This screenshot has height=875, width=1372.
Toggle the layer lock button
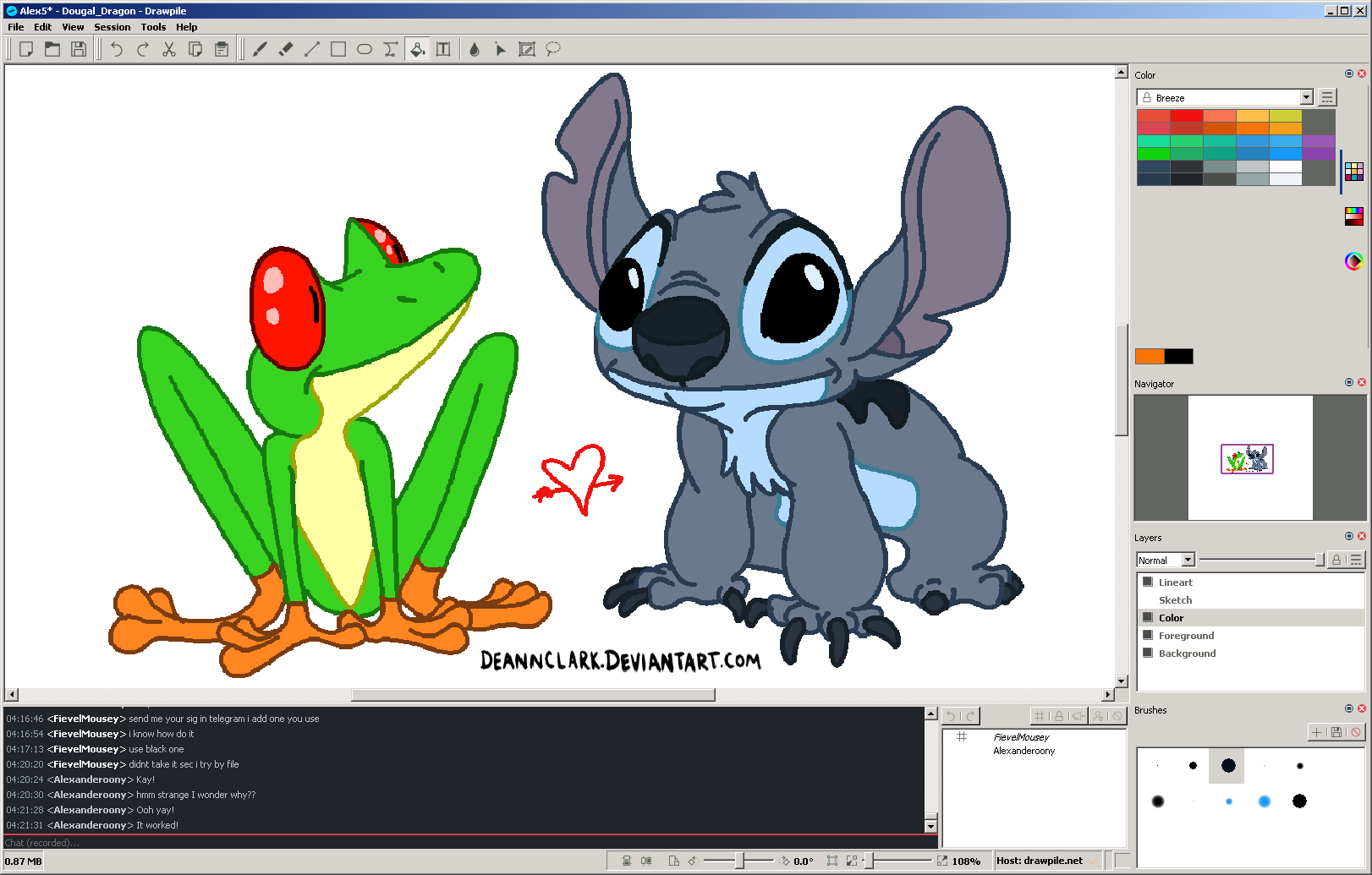coord(1336,560)
